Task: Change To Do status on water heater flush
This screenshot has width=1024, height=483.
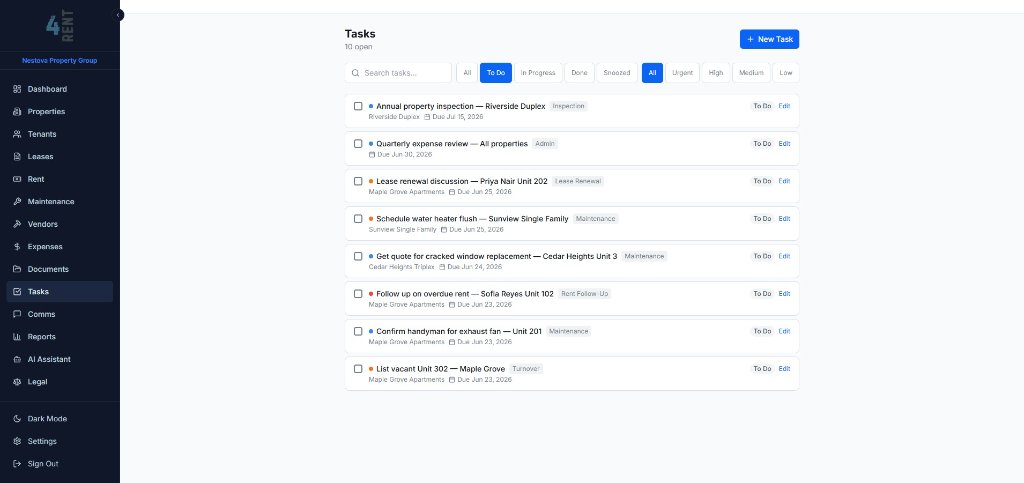Action: point(762,219)
